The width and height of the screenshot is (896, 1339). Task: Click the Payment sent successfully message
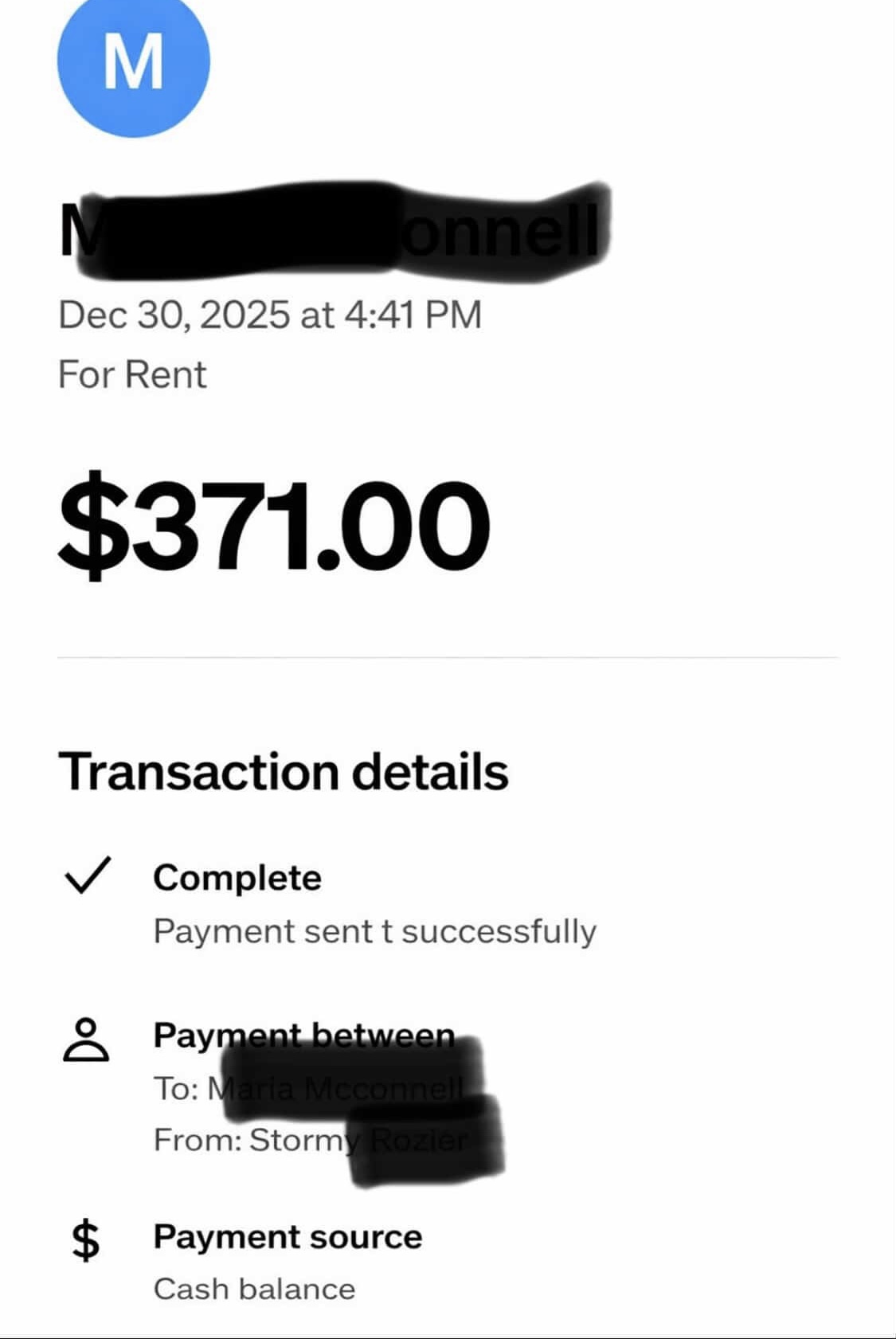point(374,931)
